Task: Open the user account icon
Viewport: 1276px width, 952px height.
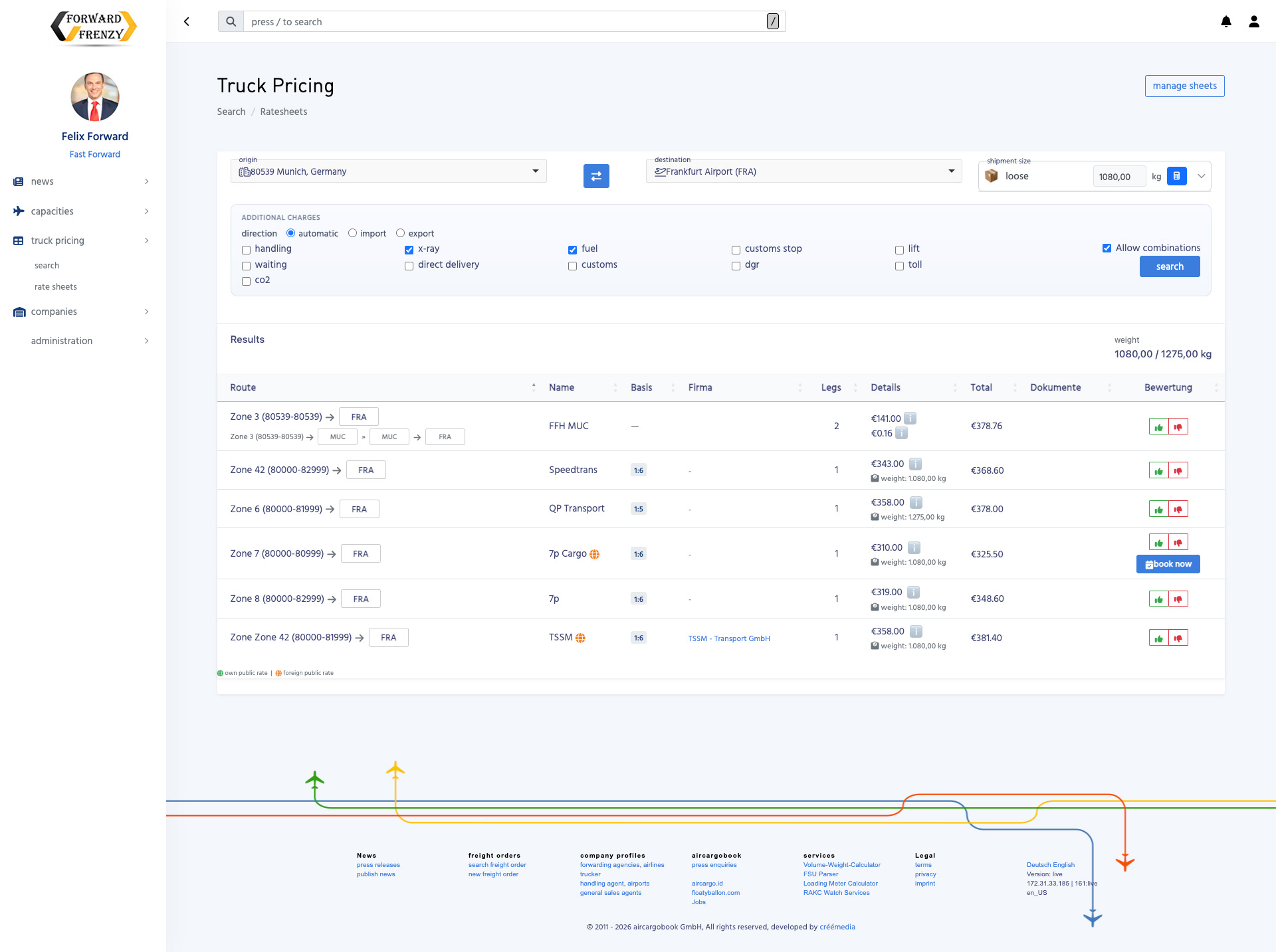Action: point(1254,22)
